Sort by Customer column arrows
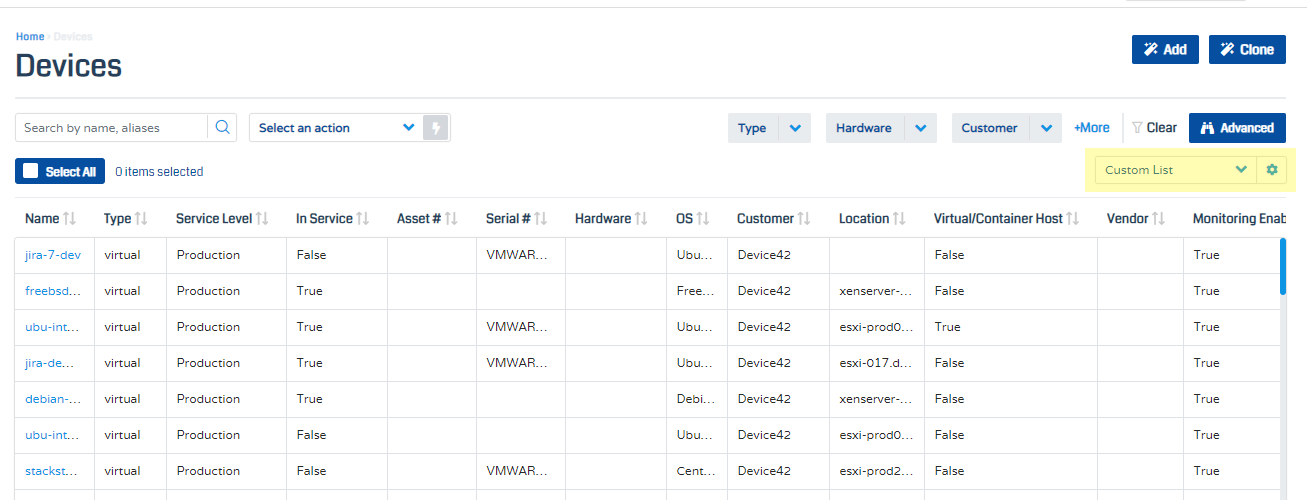1307x500 pixels. point(804,219)
